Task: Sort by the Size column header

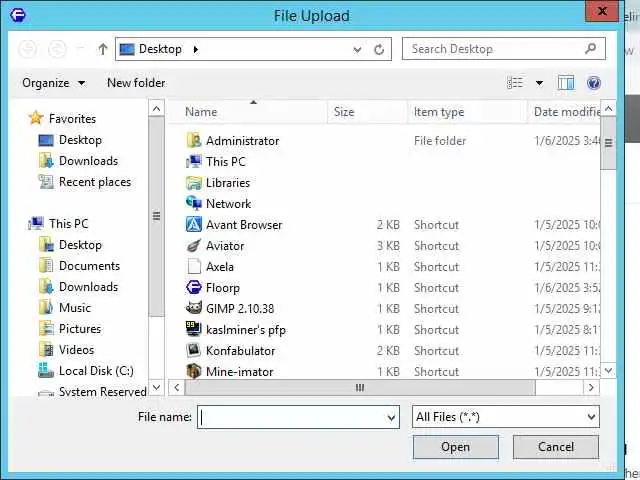Action: (x=367, y=112)
